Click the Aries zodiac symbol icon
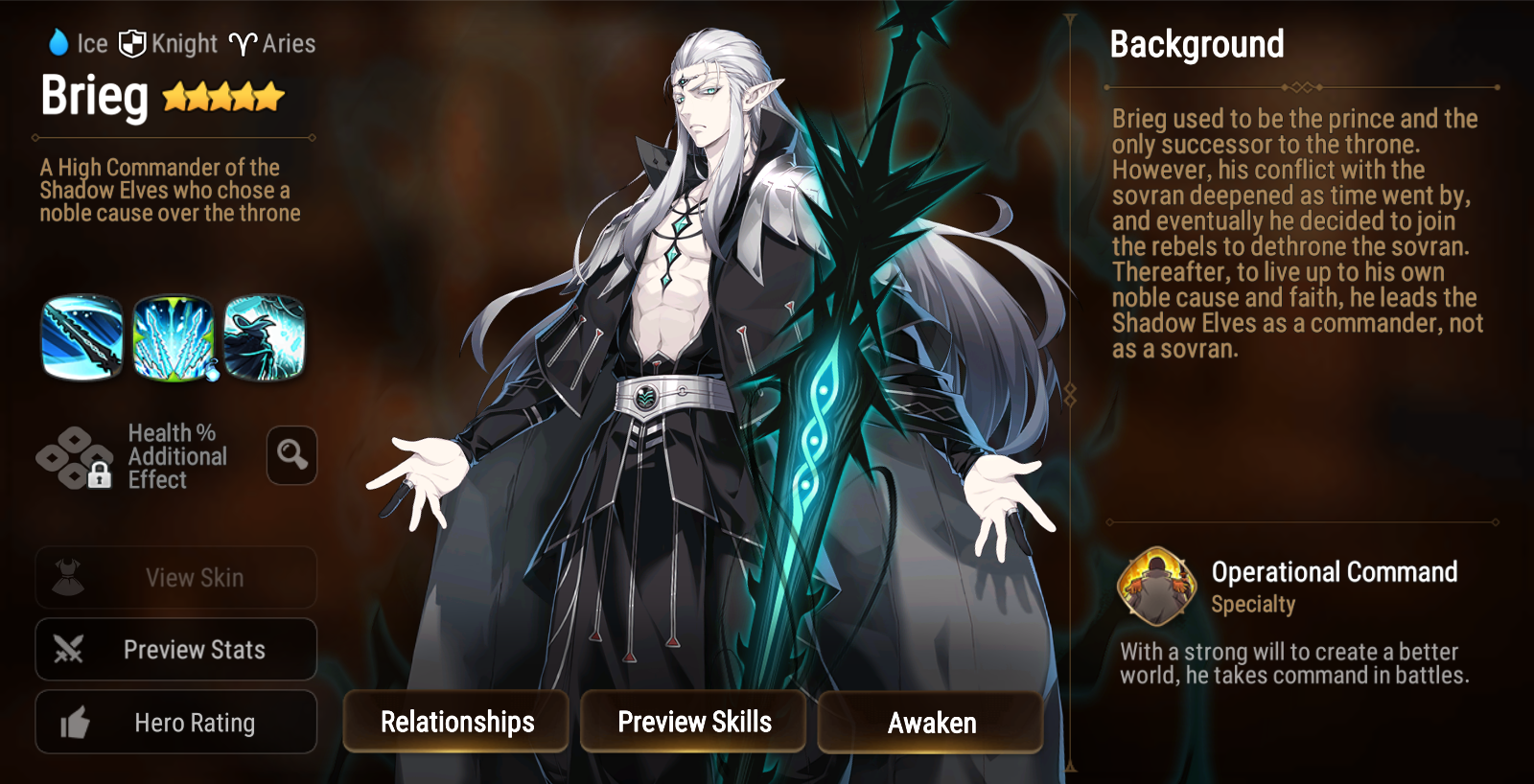 point(244,44)
